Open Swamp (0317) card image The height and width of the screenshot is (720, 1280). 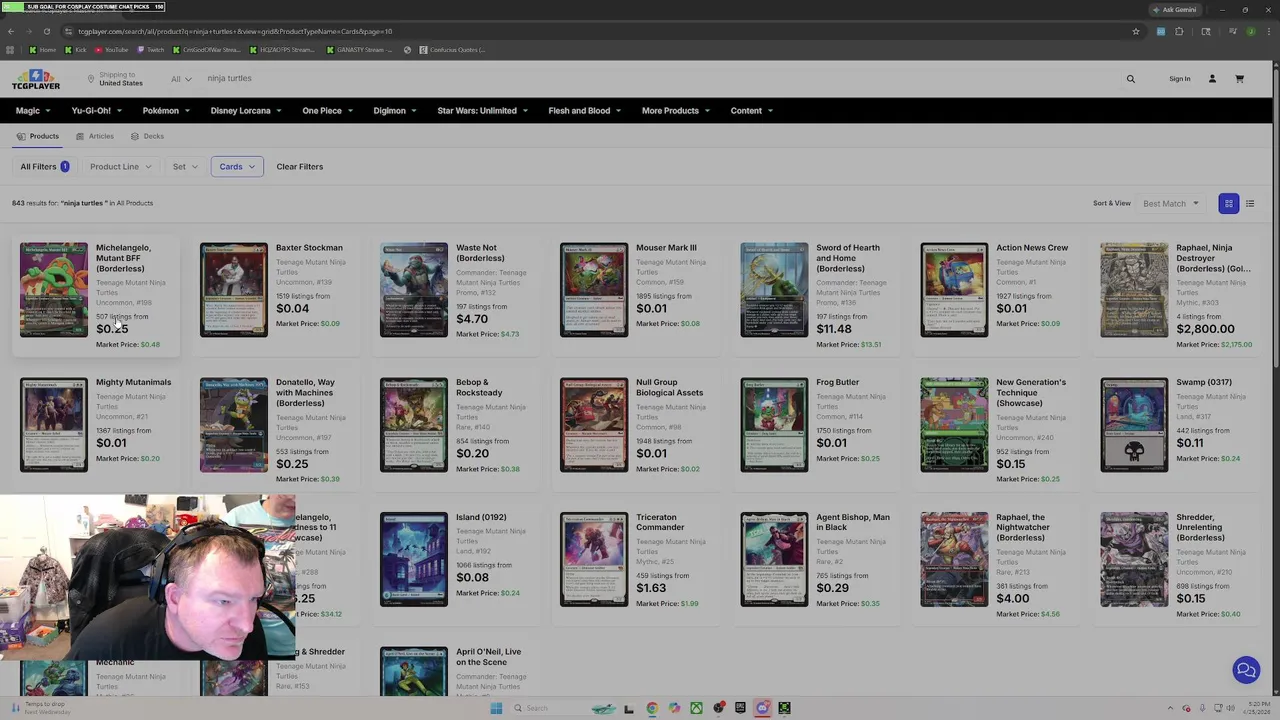[x=1134, y=425]
